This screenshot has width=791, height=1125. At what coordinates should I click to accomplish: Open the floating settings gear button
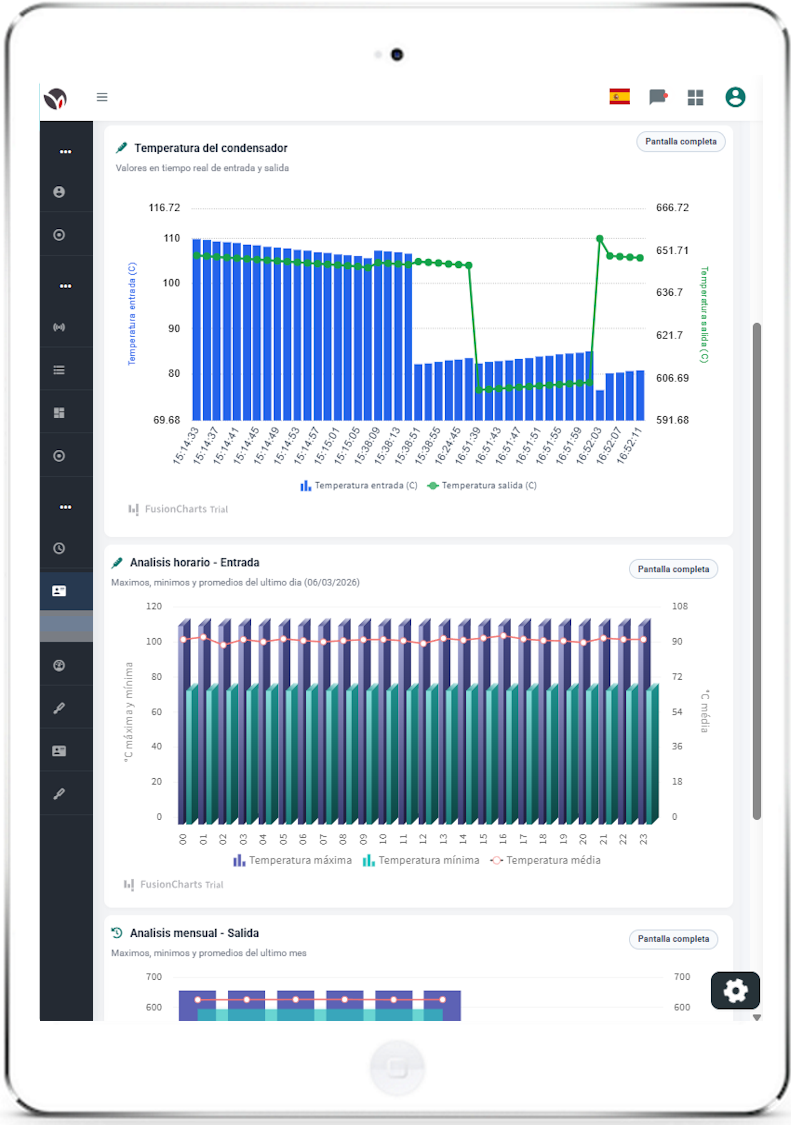point(735,991)
